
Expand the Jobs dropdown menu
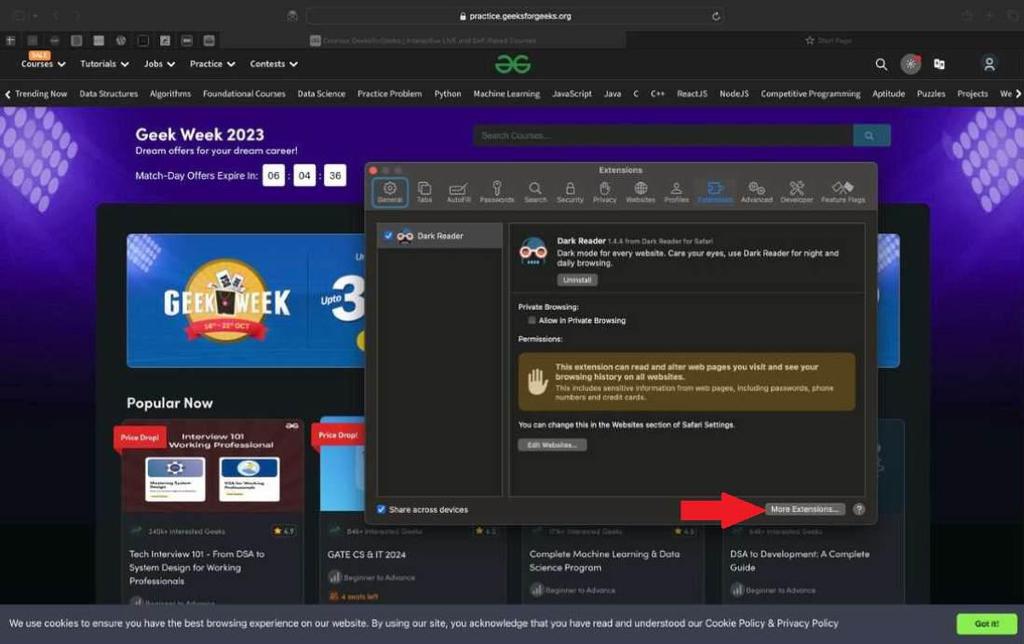159,64
